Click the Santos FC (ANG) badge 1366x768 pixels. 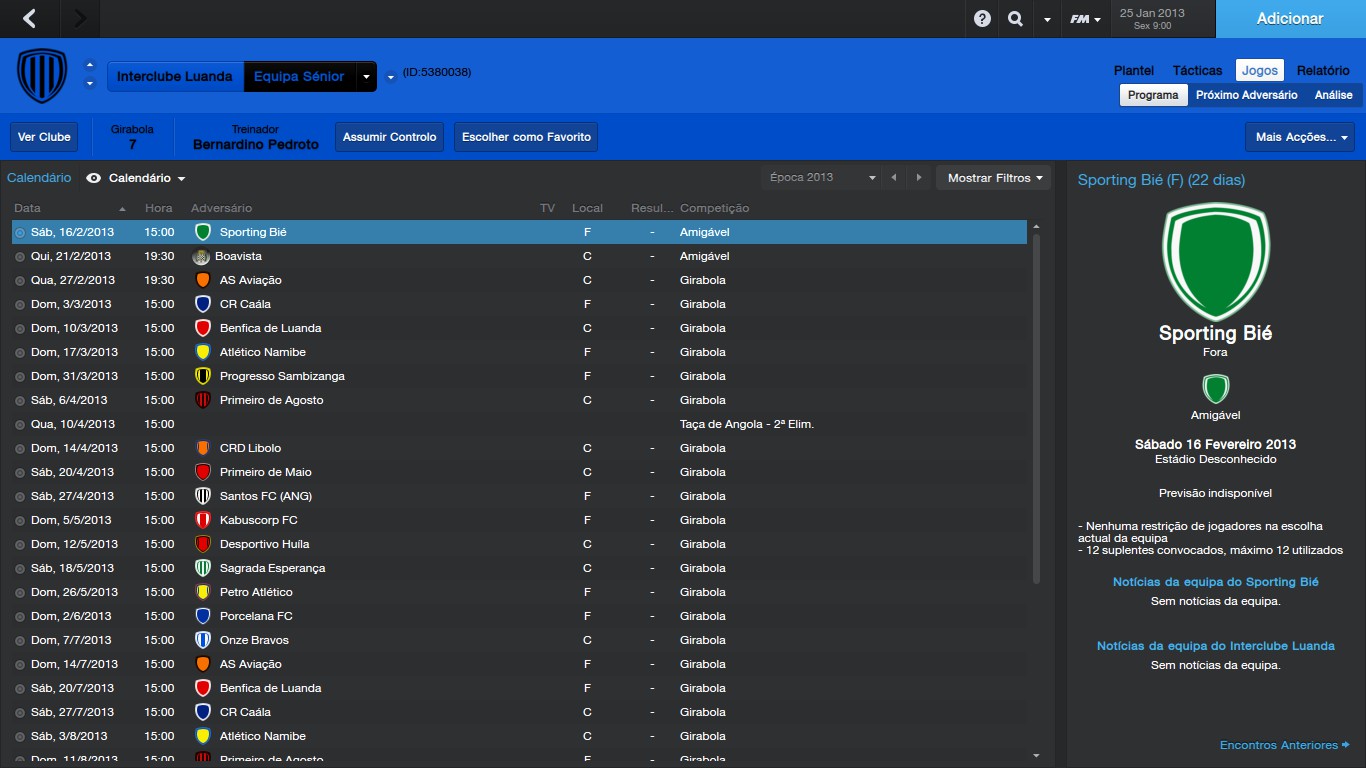click(203, 496)
